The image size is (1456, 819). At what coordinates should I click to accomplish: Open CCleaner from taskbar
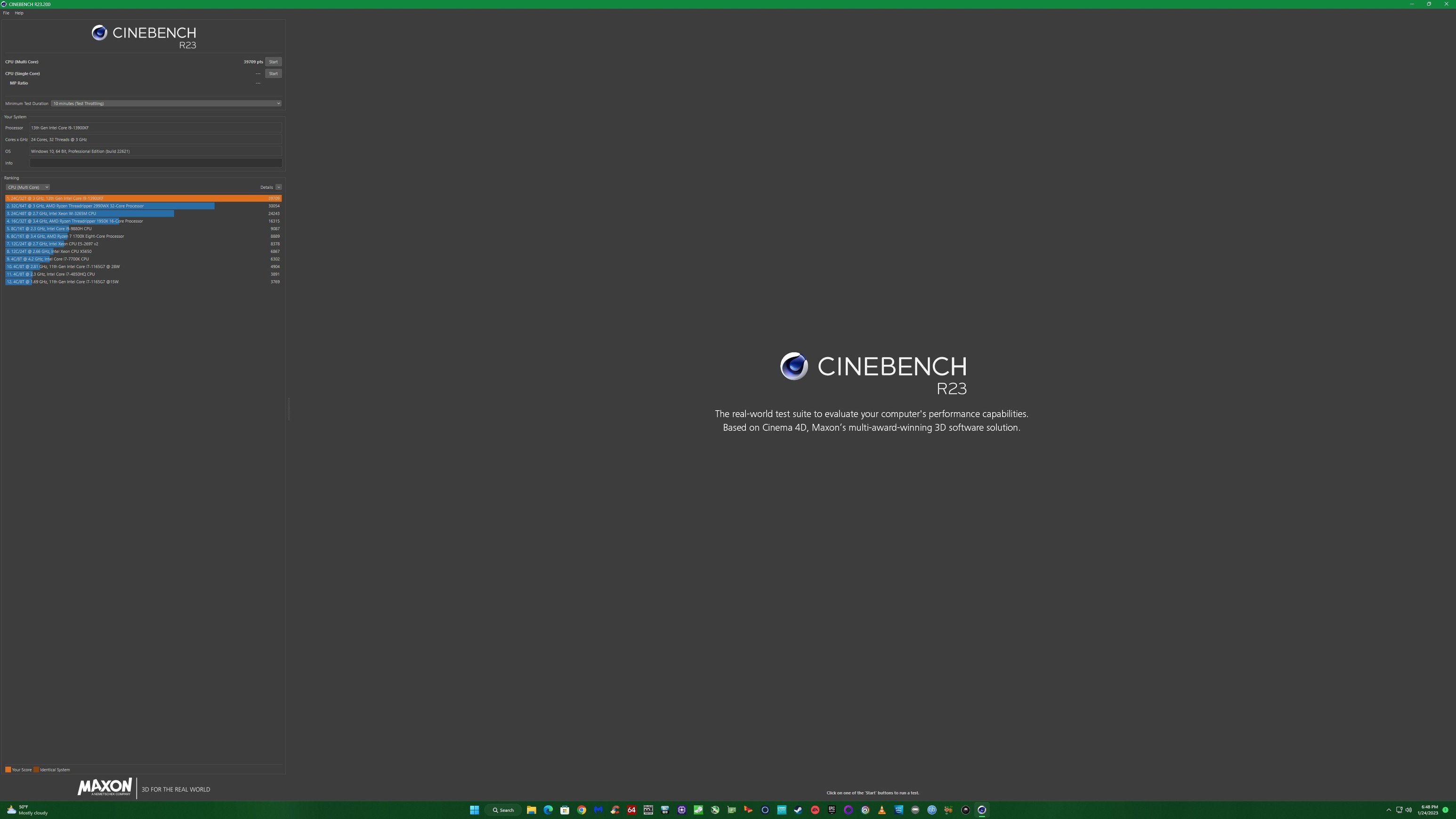(x=615, y=810)
